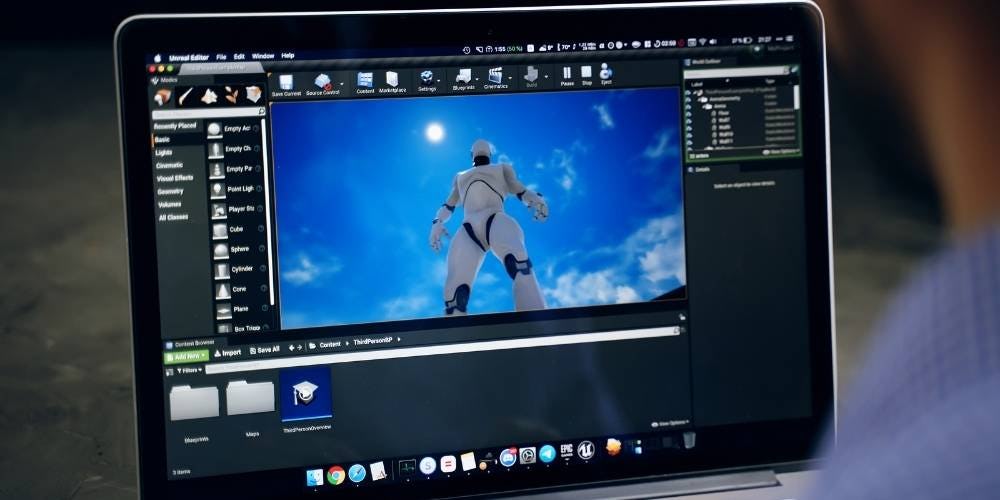Select the Box Trigger placement icon
The height and width of the screenshot is (500, 1000).
pyautogui.click(x=224, y=328)
